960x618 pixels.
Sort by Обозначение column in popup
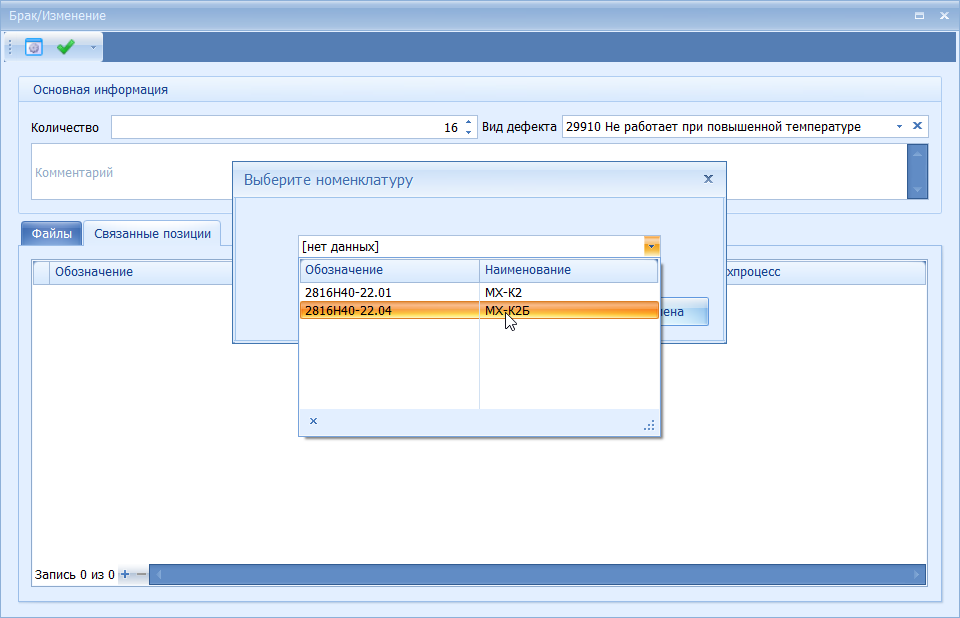click(390, 270)
